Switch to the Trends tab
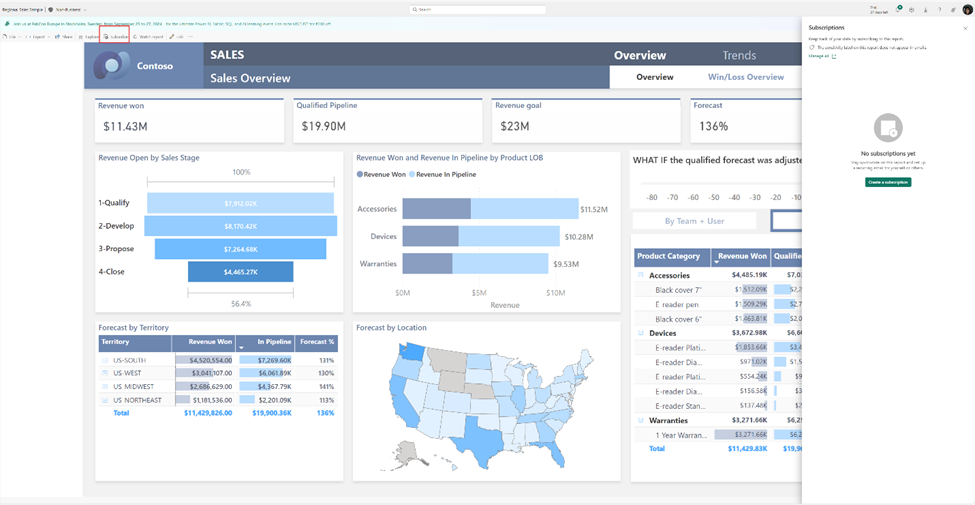The image size is (975, 505). click(739, 55)
